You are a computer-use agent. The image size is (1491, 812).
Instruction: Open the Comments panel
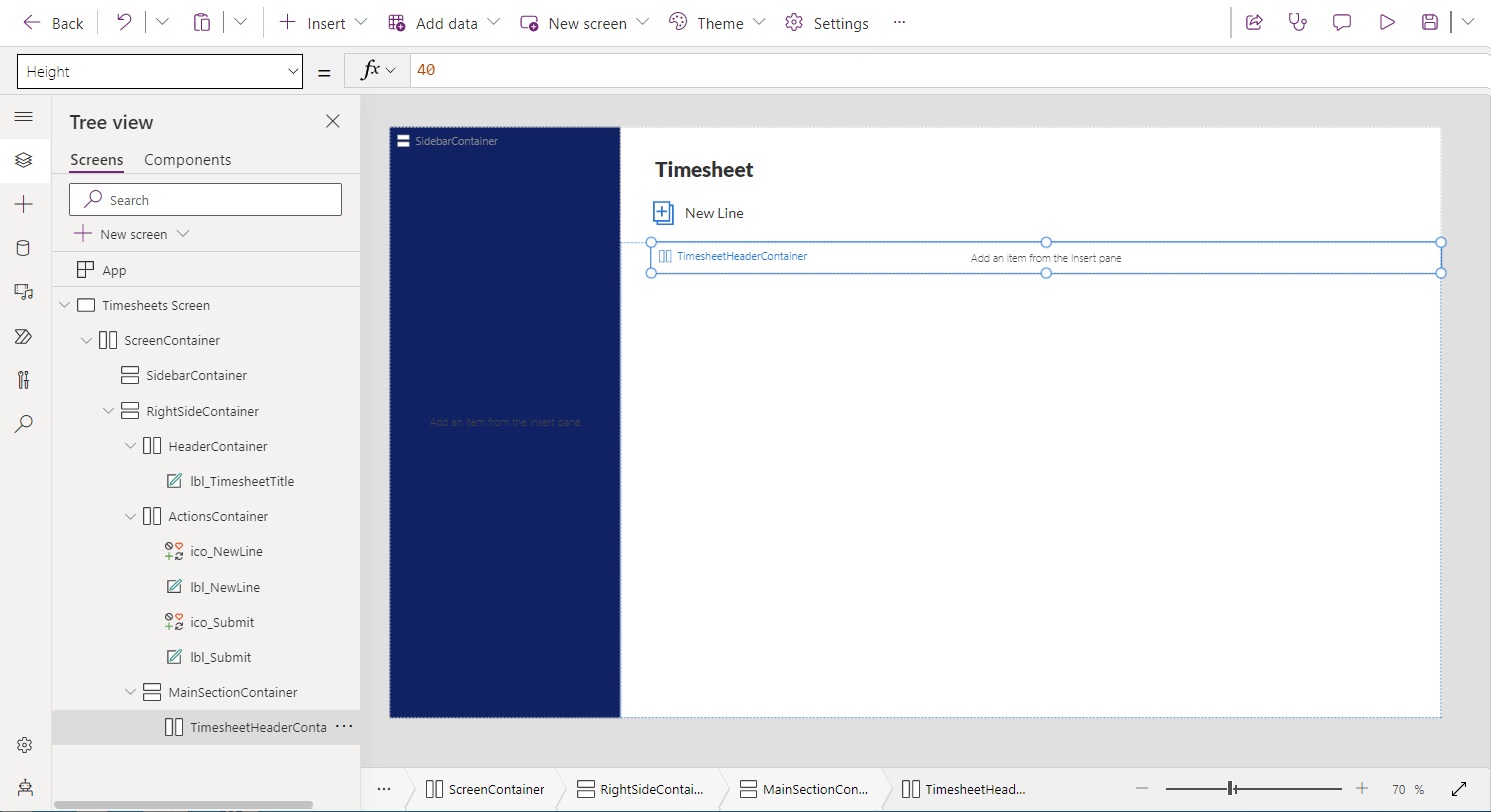tap(1341, 22)
